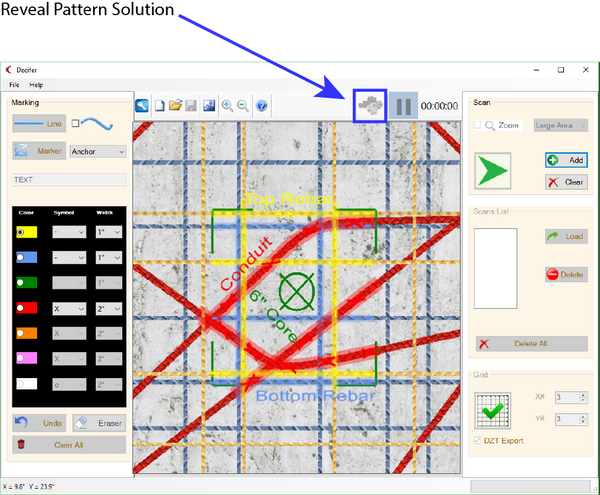Select the pink color radio button
Viewport: 600px width, 495px height.
(x=20, y=358)
